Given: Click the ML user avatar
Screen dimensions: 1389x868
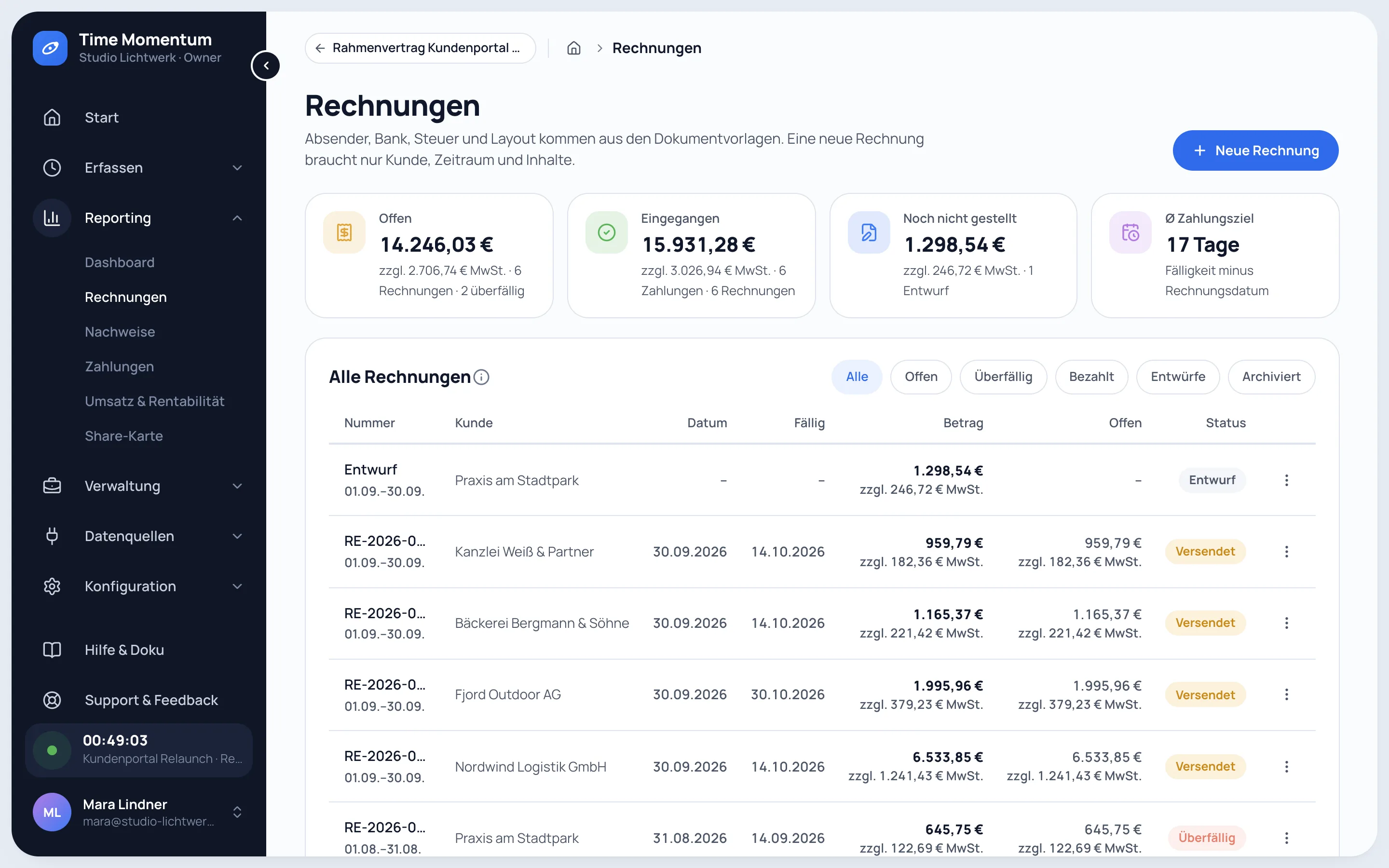Looking at the screenshot, I should [x=52, y=813].
